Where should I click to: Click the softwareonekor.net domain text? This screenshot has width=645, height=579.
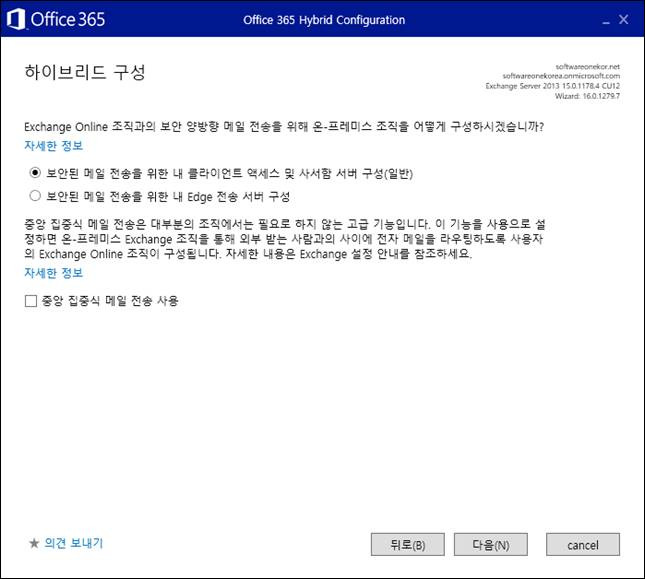click(x=588, y=67)
